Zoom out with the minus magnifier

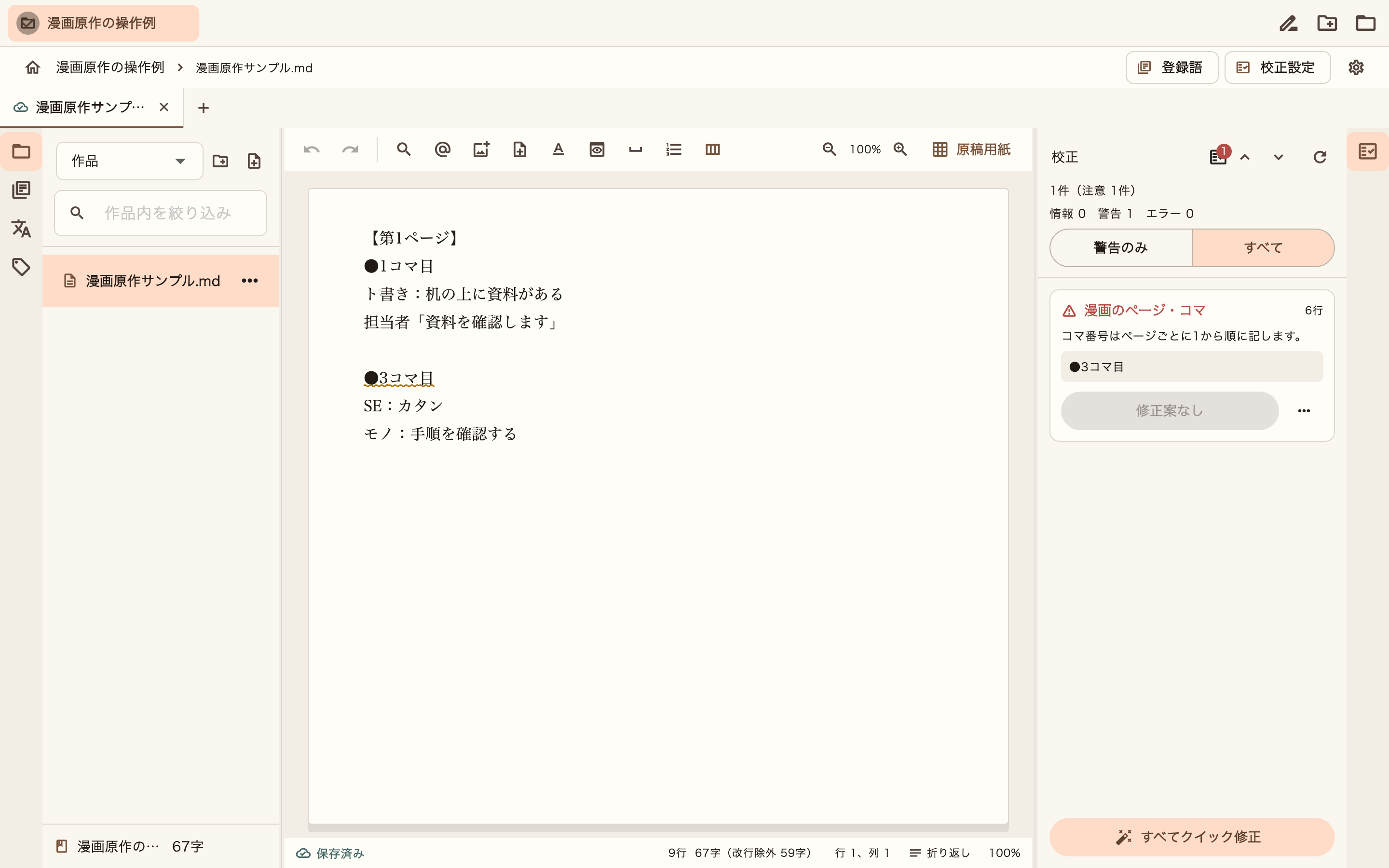pyautogui.click(x=830, y=149)
